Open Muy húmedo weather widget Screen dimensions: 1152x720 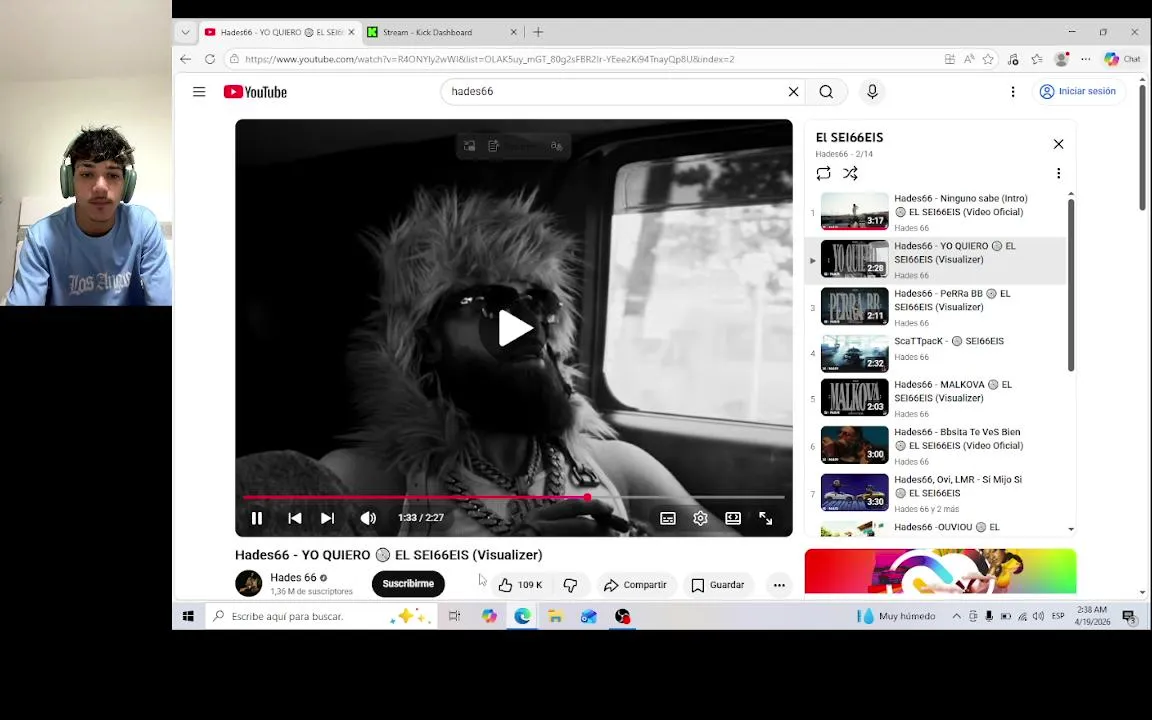896,616
